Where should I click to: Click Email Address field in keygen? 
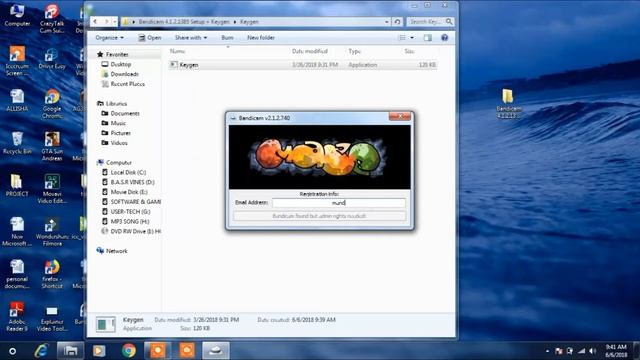point(339,203)
